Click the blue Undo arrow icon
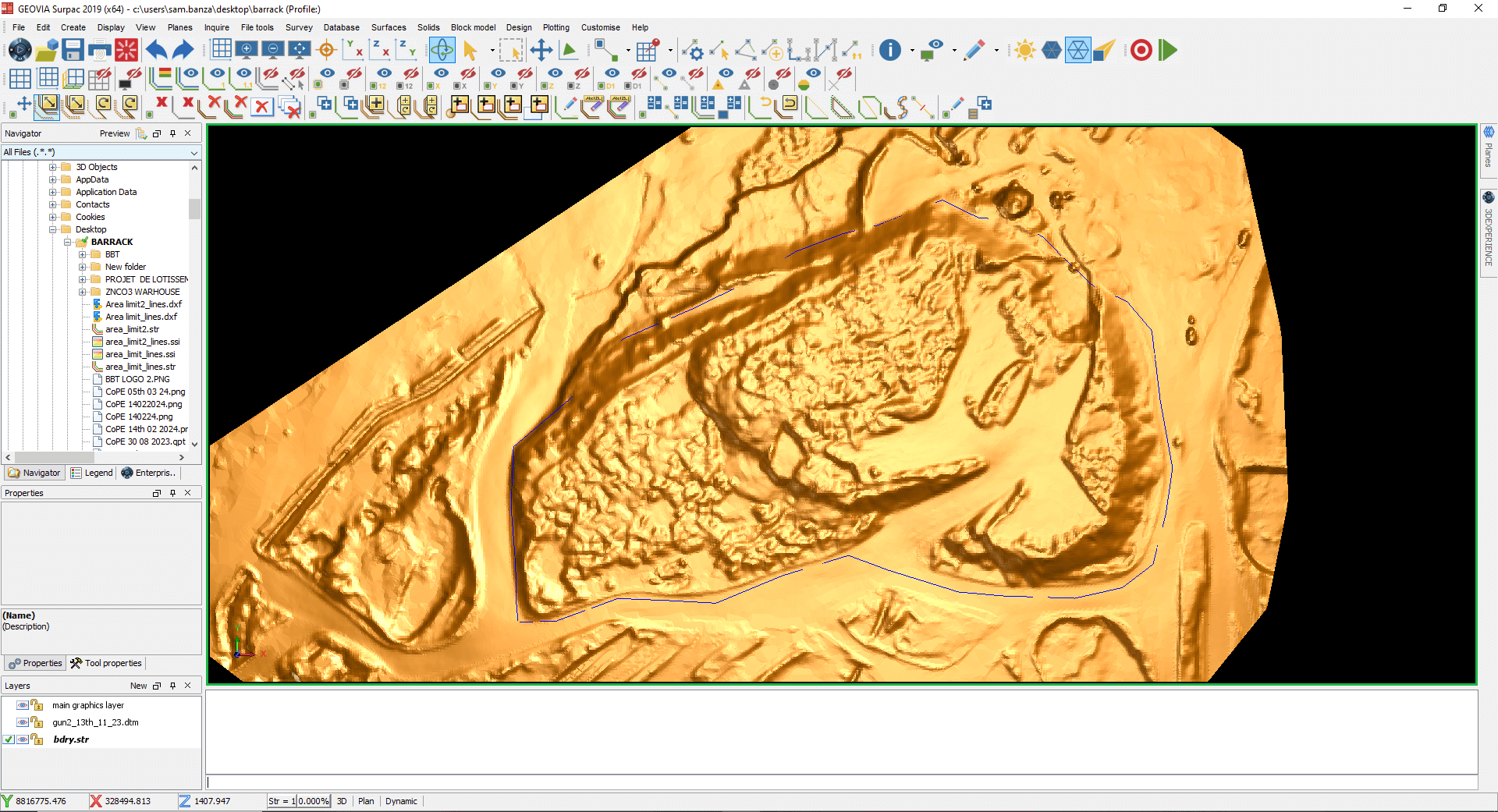Image resolution: width=1498 pixels, height=812 pixels. click(156, 51)
